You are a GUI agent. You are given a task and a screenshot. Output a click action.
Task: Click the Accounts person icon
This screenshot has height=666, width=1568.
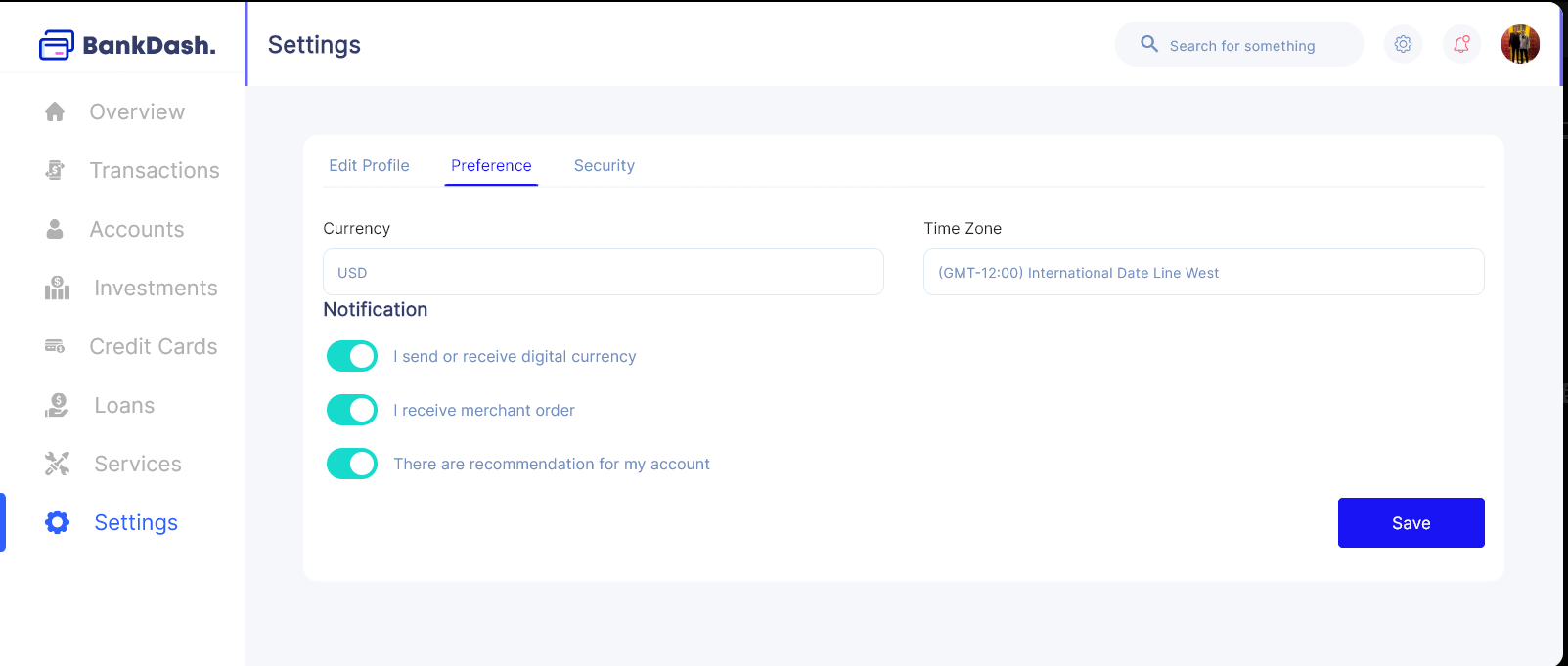click(x=55, y=229)
